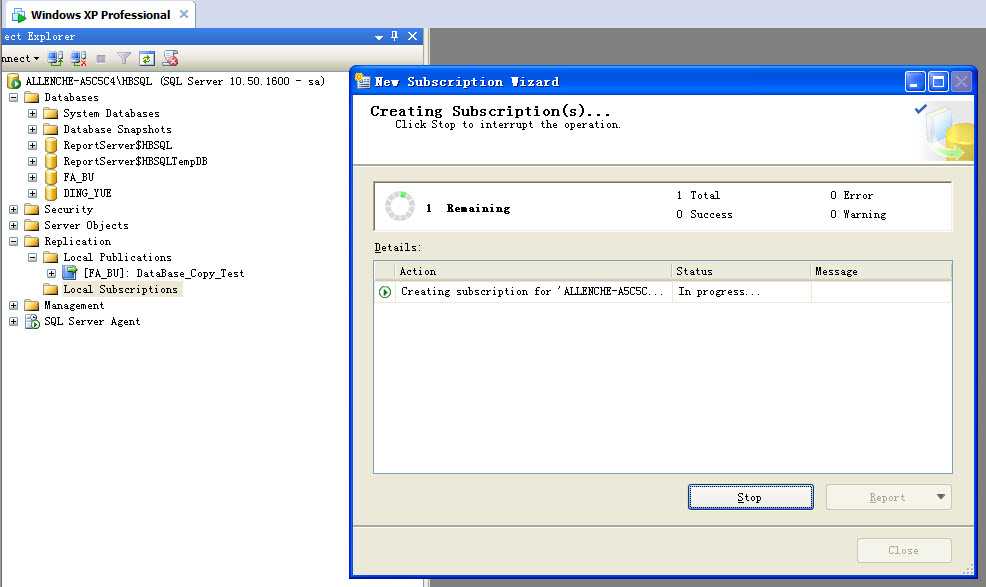The width and height of the screenshot is (986, 587).
Task: Open the Object Explorer window position dropdown
Action: 379,37
